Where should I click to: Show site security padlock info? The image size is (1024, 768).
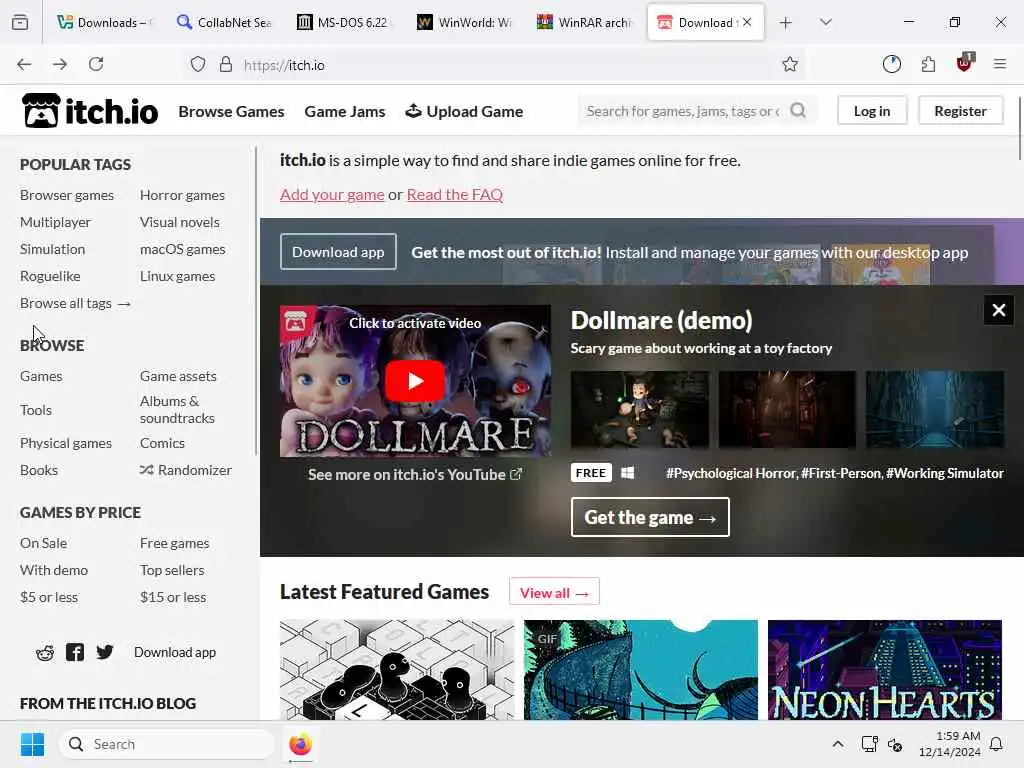pos(226,64)
